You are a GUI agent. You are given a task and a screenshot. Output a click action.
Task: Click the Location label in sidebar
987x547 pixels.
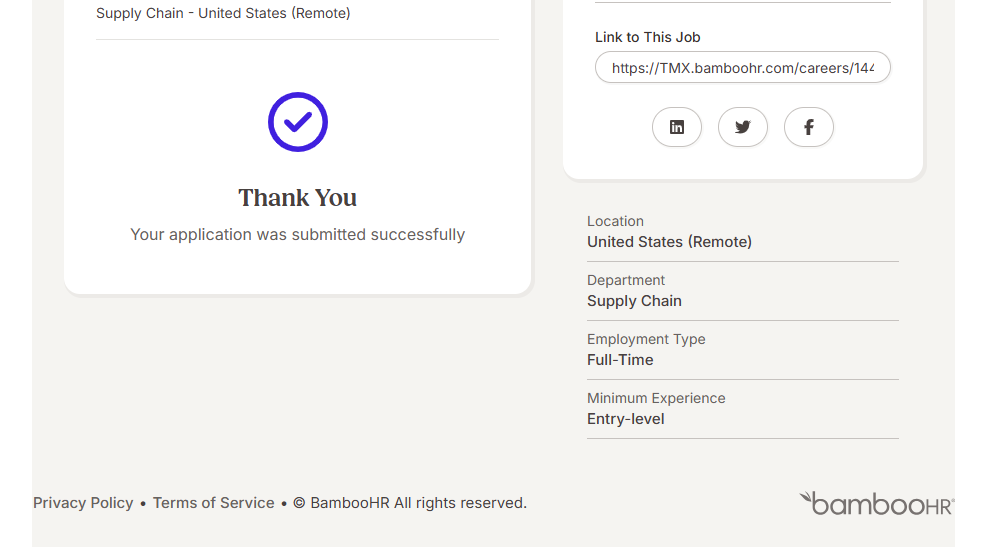(615, 221)
